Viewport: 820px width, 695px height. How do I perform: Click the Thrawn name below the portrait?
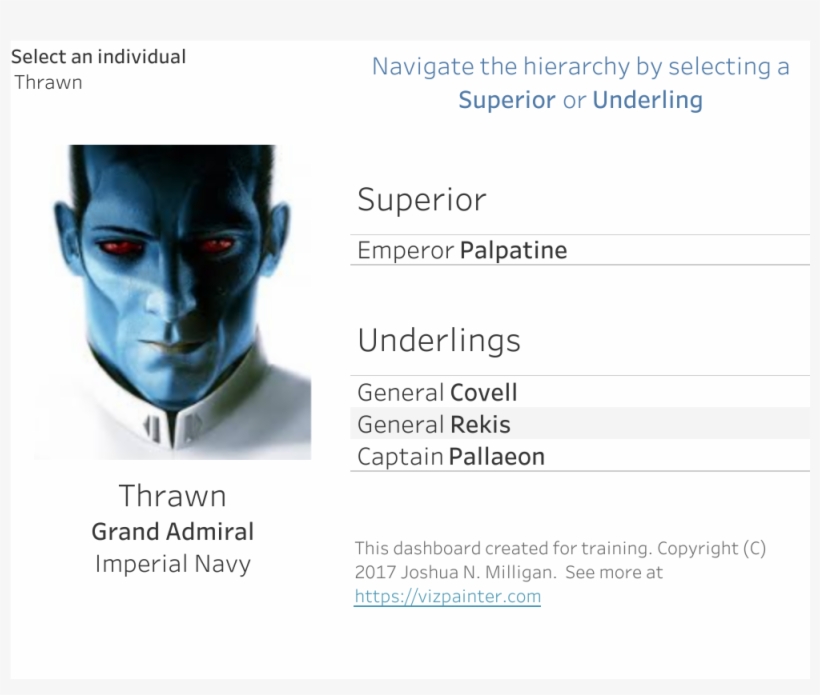click(172, 496)
